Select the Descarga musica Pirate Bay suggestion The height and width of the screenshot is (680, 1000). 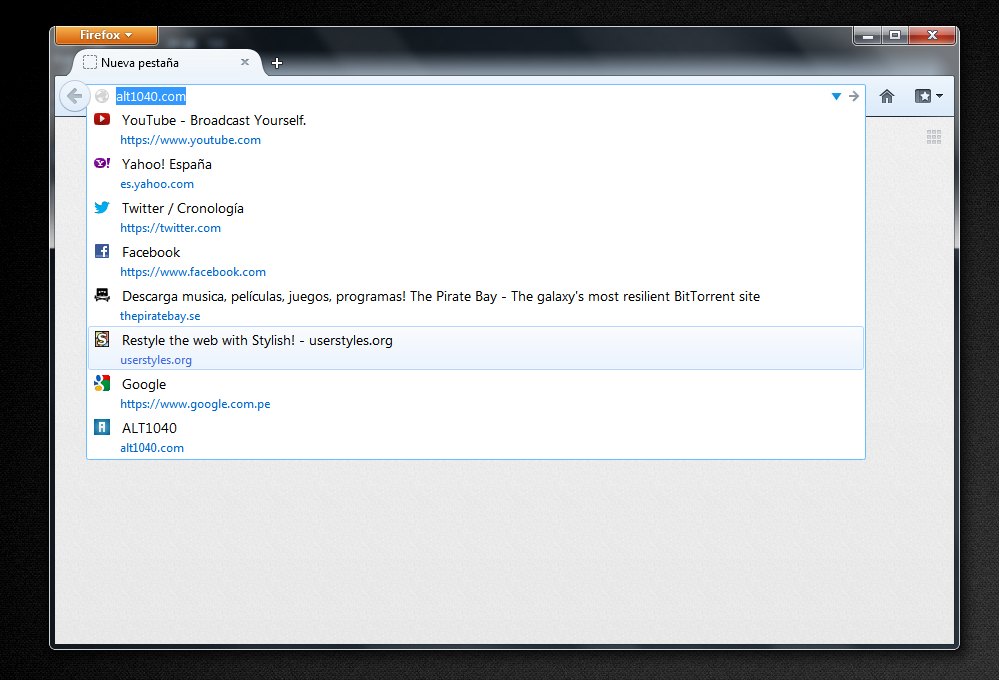[441, 296]
